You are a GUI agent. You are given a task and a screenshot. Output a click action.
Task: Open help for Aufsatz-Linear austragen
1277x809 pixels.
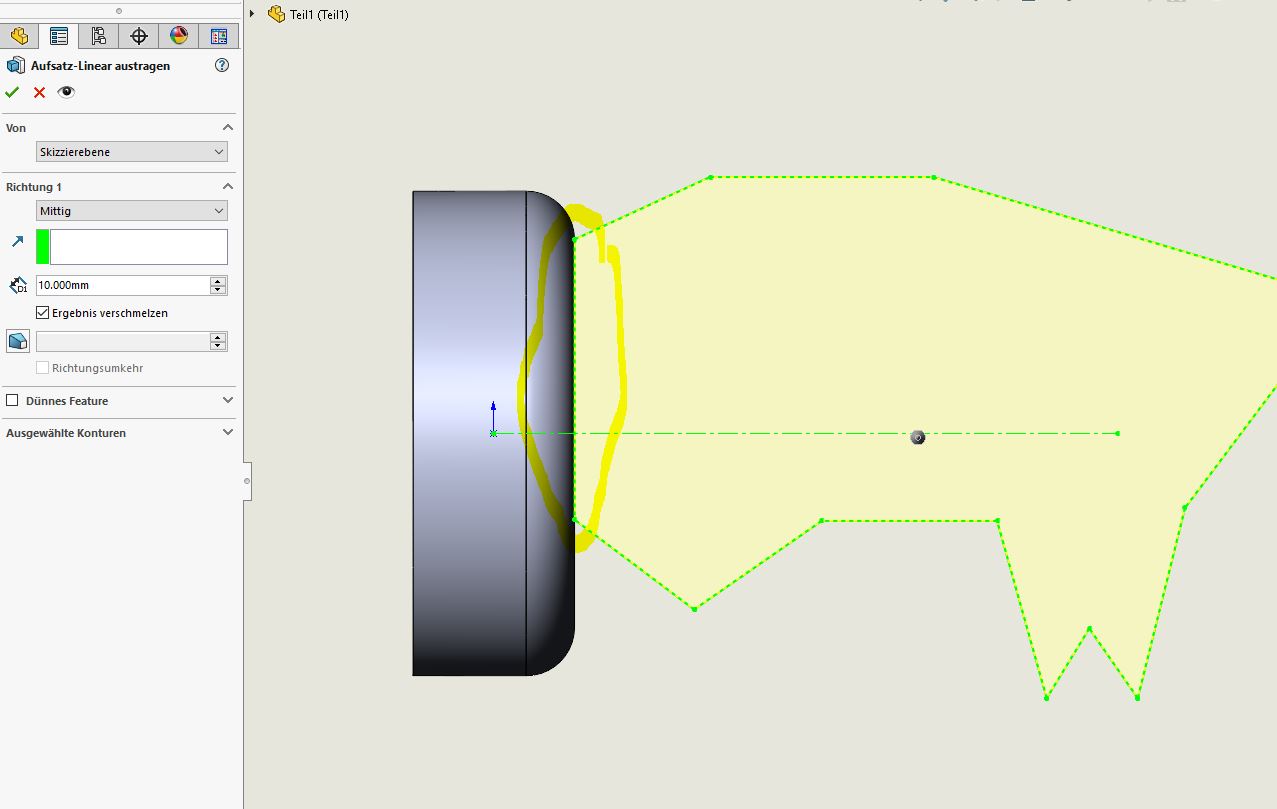(x=222, y=65)
